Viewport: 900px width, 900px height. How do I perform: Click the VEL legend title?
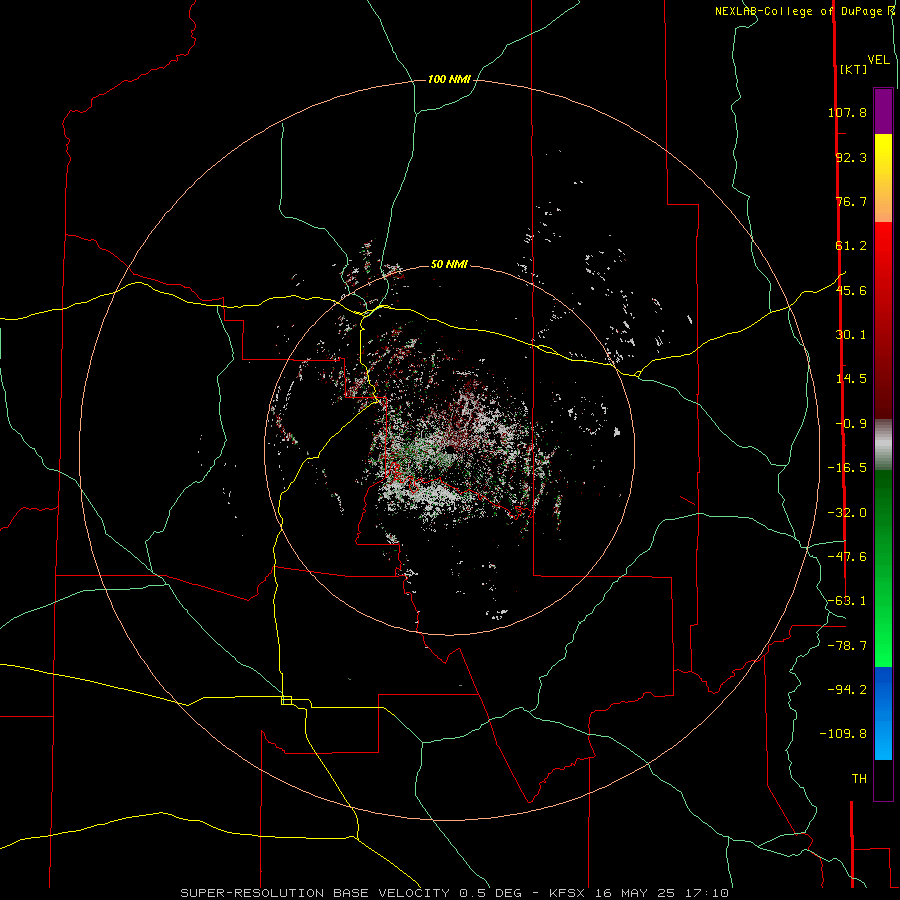(x=878, y=60)
